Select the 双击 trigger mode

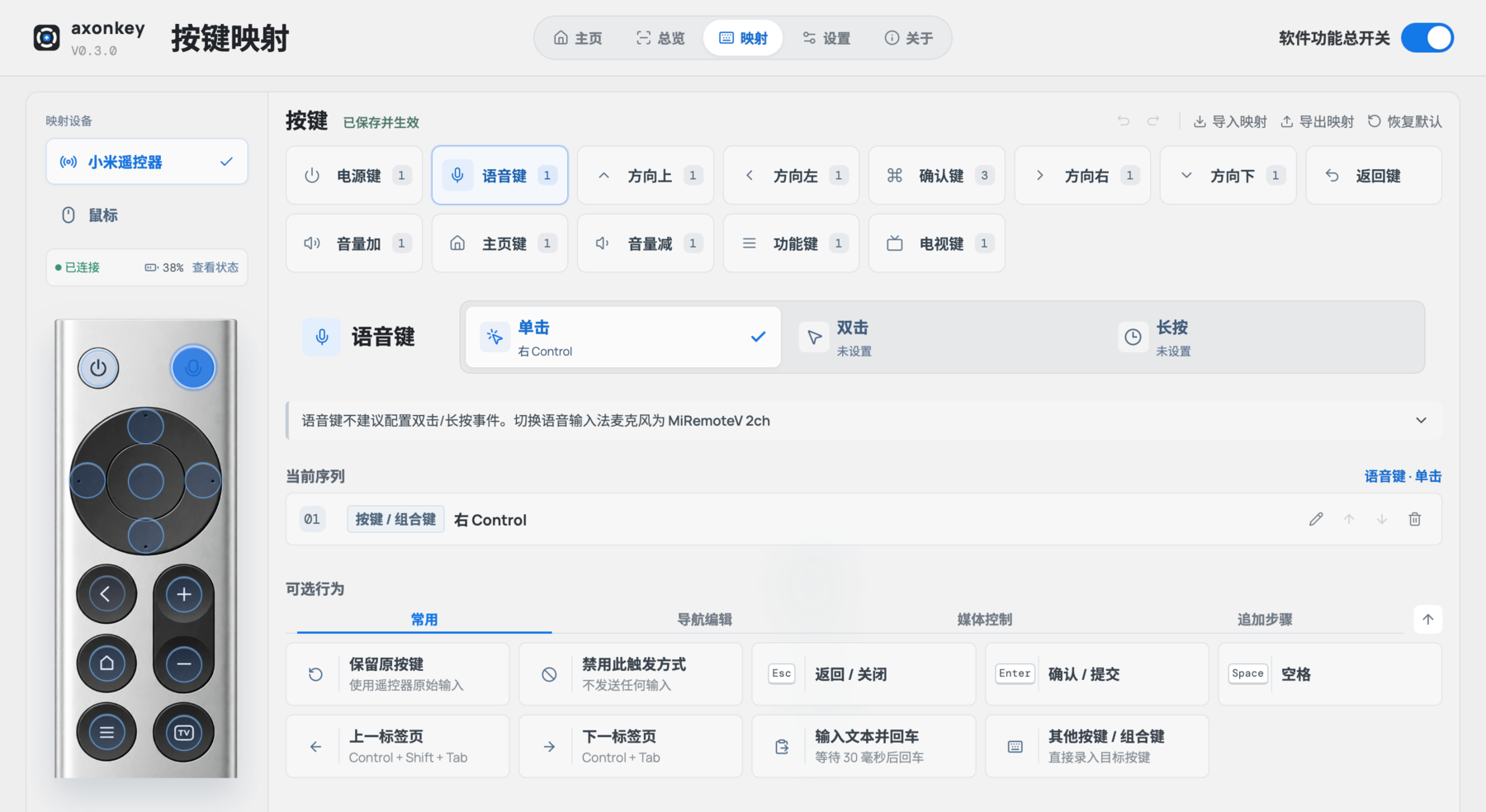[x=942, y=337]
